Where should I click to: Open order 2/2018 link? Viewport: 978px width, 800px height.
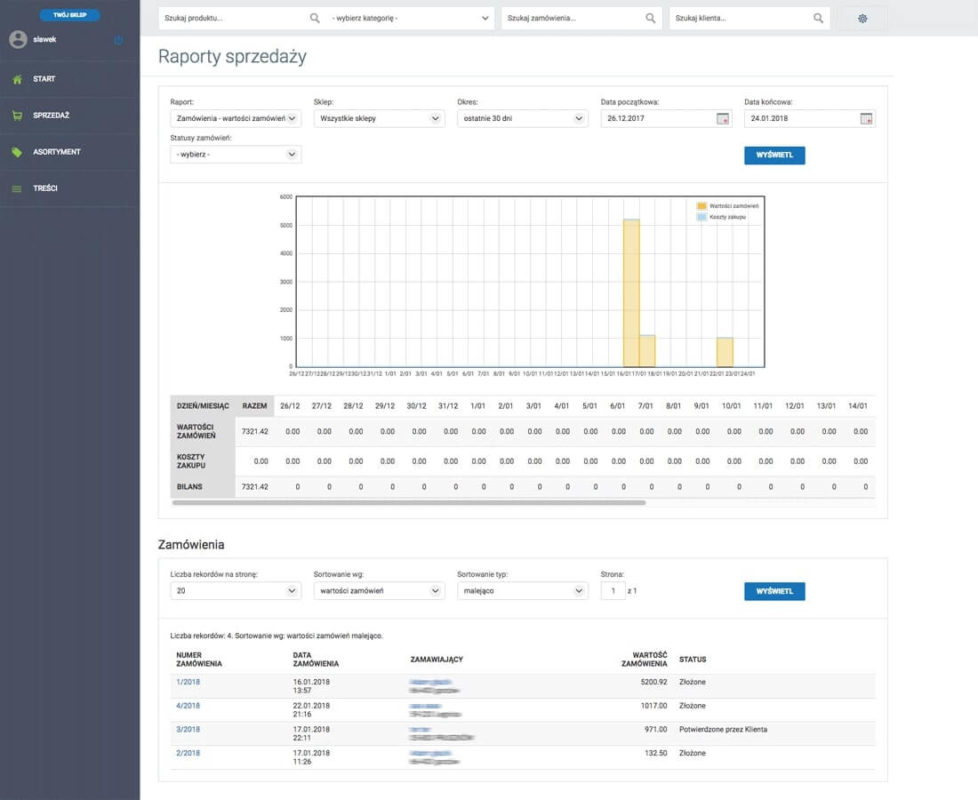[x=188, y=753]
